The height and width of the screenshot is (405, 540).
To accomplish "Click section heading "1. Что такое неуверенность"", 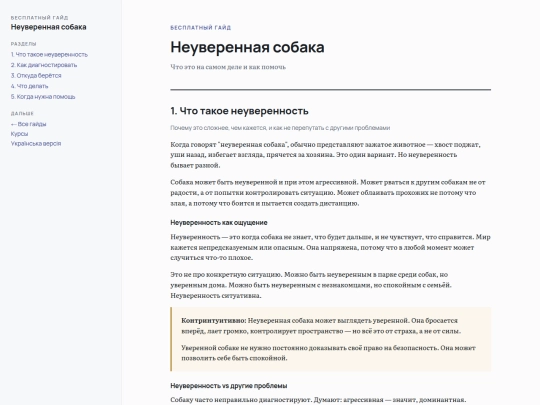I will 239,111.
